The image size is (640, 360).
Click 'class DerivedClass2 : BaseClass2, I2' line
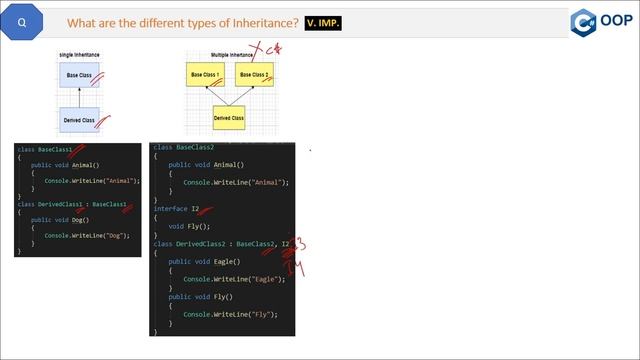(x=221, y=244)
